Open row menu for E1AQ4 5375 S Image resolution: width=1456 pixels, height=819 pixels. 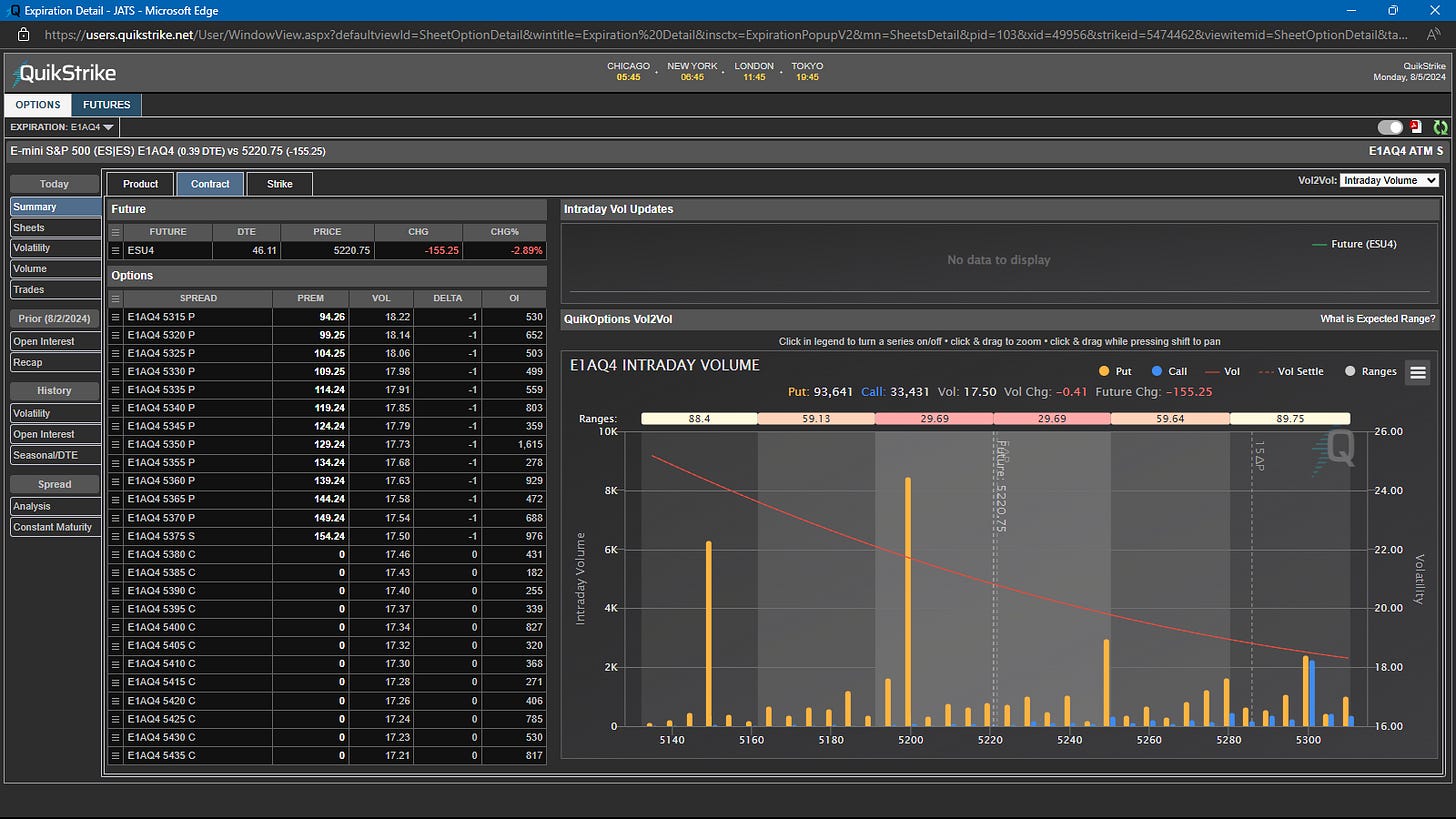point(116,536)
